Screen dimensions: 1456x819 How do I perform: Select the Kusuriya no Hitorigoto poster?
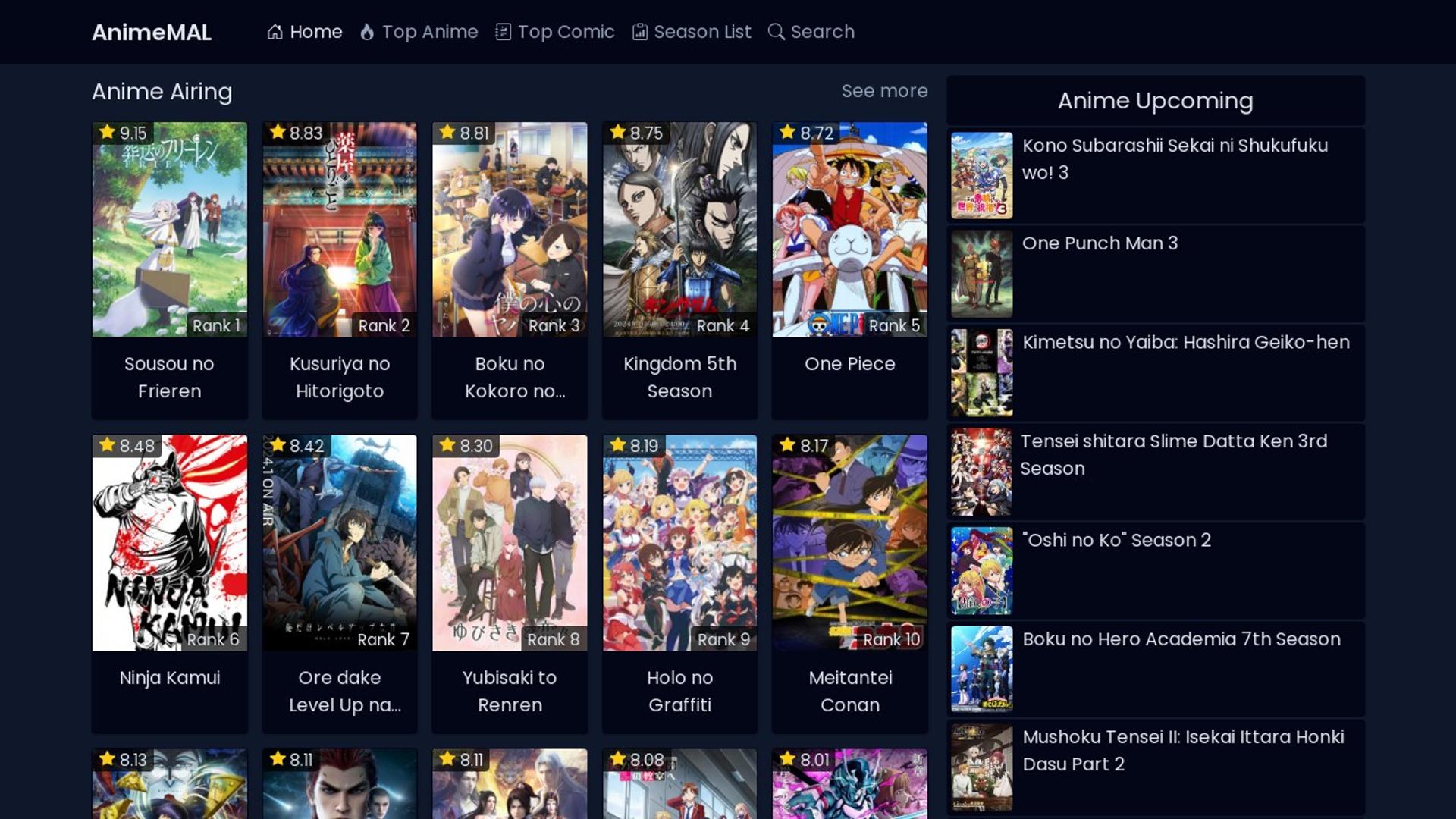pyautogui.click(x=340, y=230)
